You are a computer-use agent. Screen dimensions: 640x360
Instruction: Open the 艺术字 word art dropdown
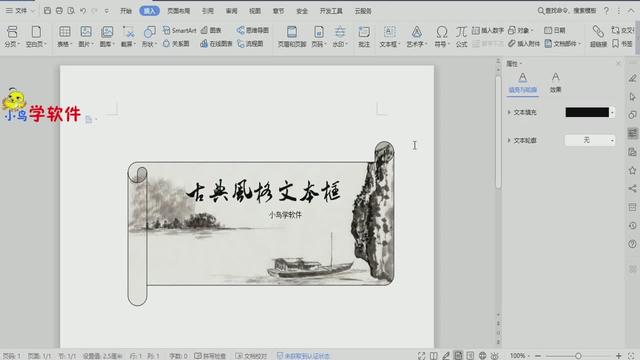(416, 36)
